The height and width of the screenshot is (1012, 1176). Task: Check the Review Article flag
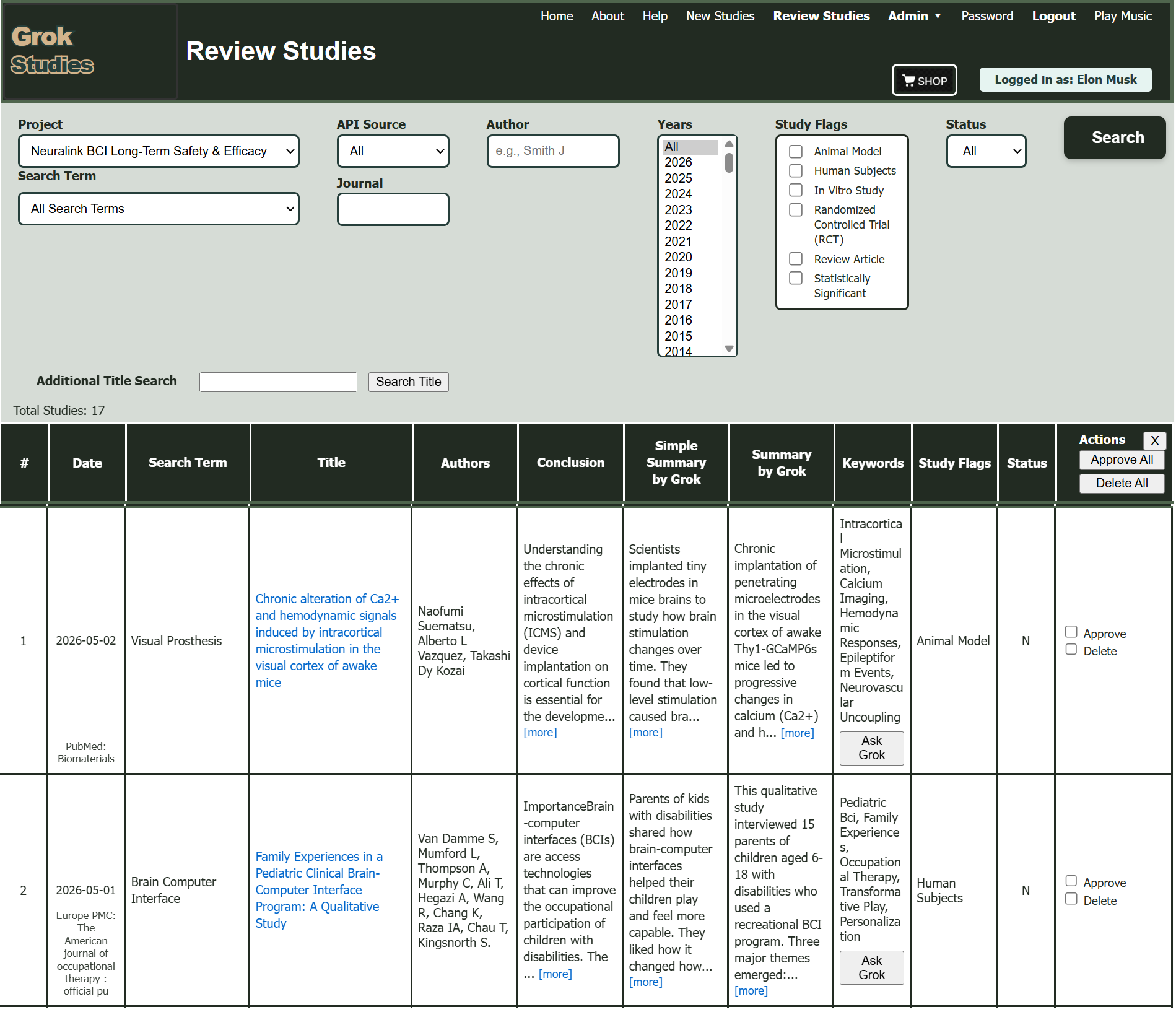click(796, 259)
